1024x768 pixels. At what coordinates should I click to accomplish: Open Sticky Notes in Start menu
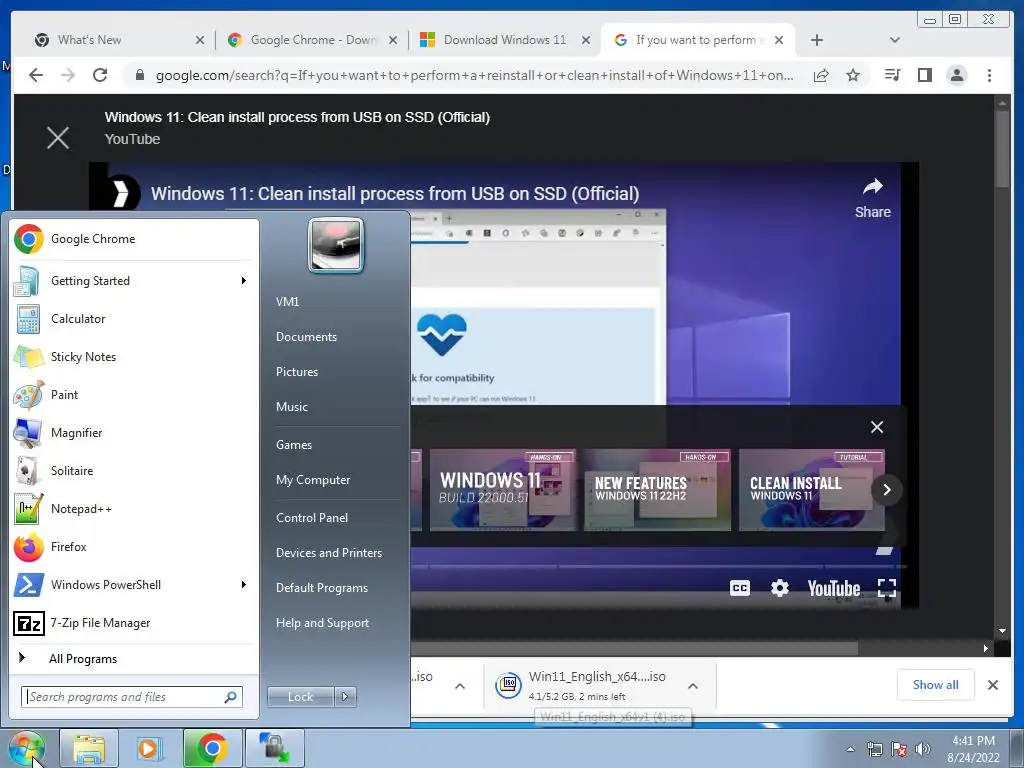click(x=134, y=357)
